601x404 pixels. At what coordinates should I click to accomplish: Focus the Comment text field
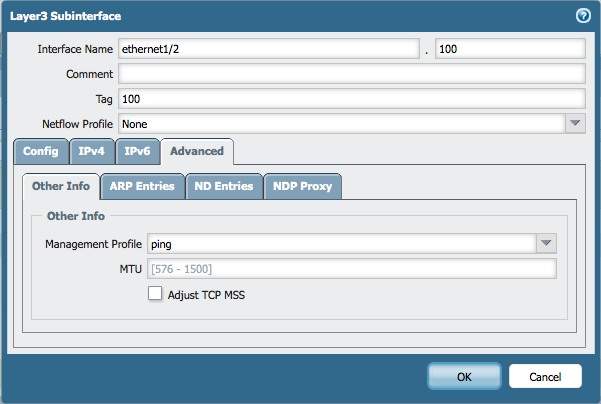[351, 74]
